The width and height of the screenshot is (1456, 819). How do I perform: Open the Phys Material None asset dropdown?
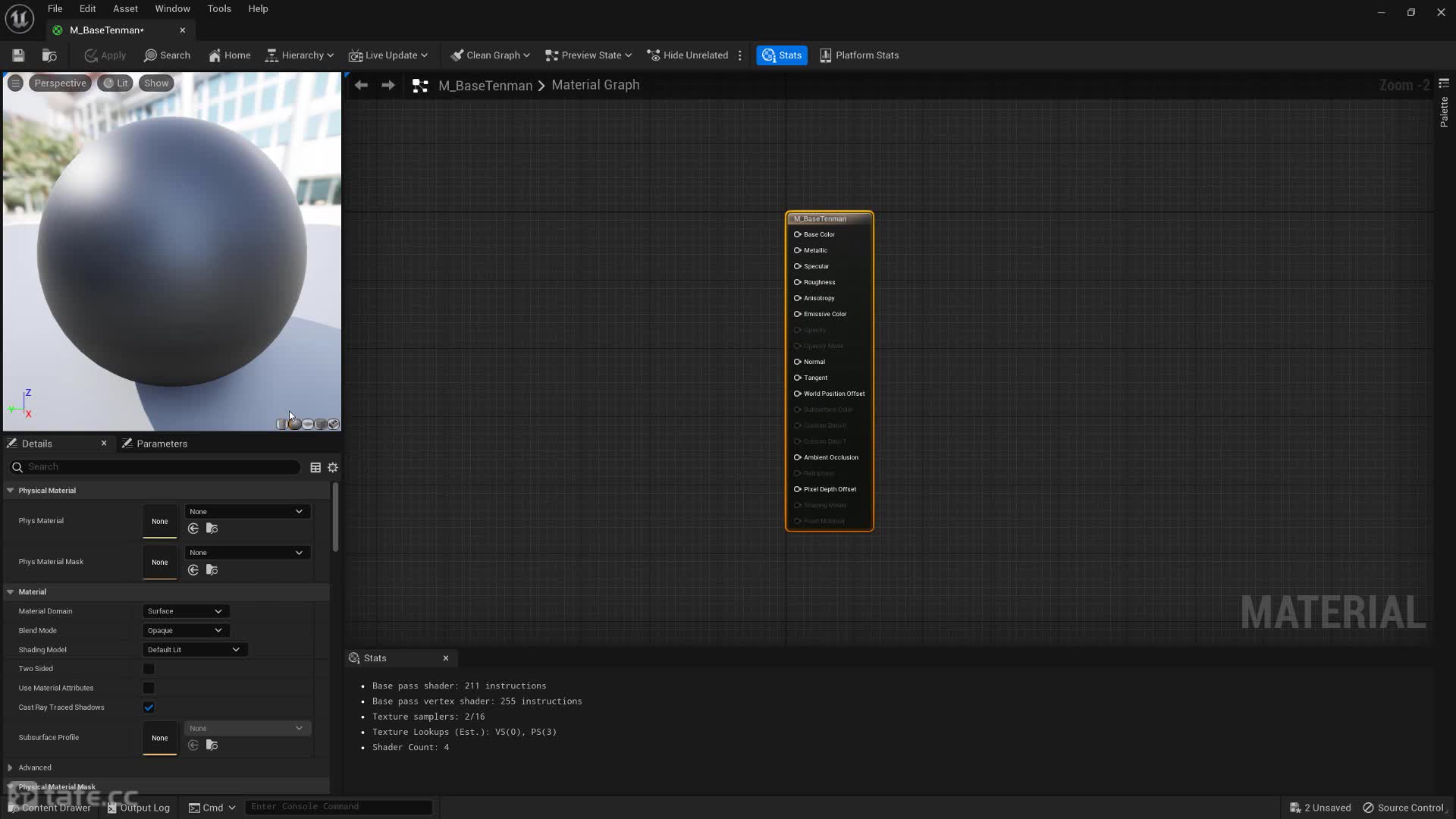[x=247, y=512]
